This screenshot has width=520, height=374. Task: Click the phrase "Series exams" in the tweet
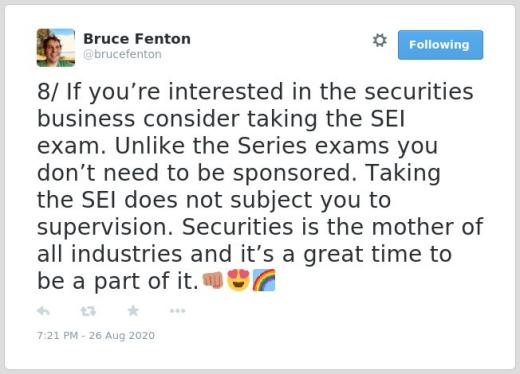tap(313, 146)
